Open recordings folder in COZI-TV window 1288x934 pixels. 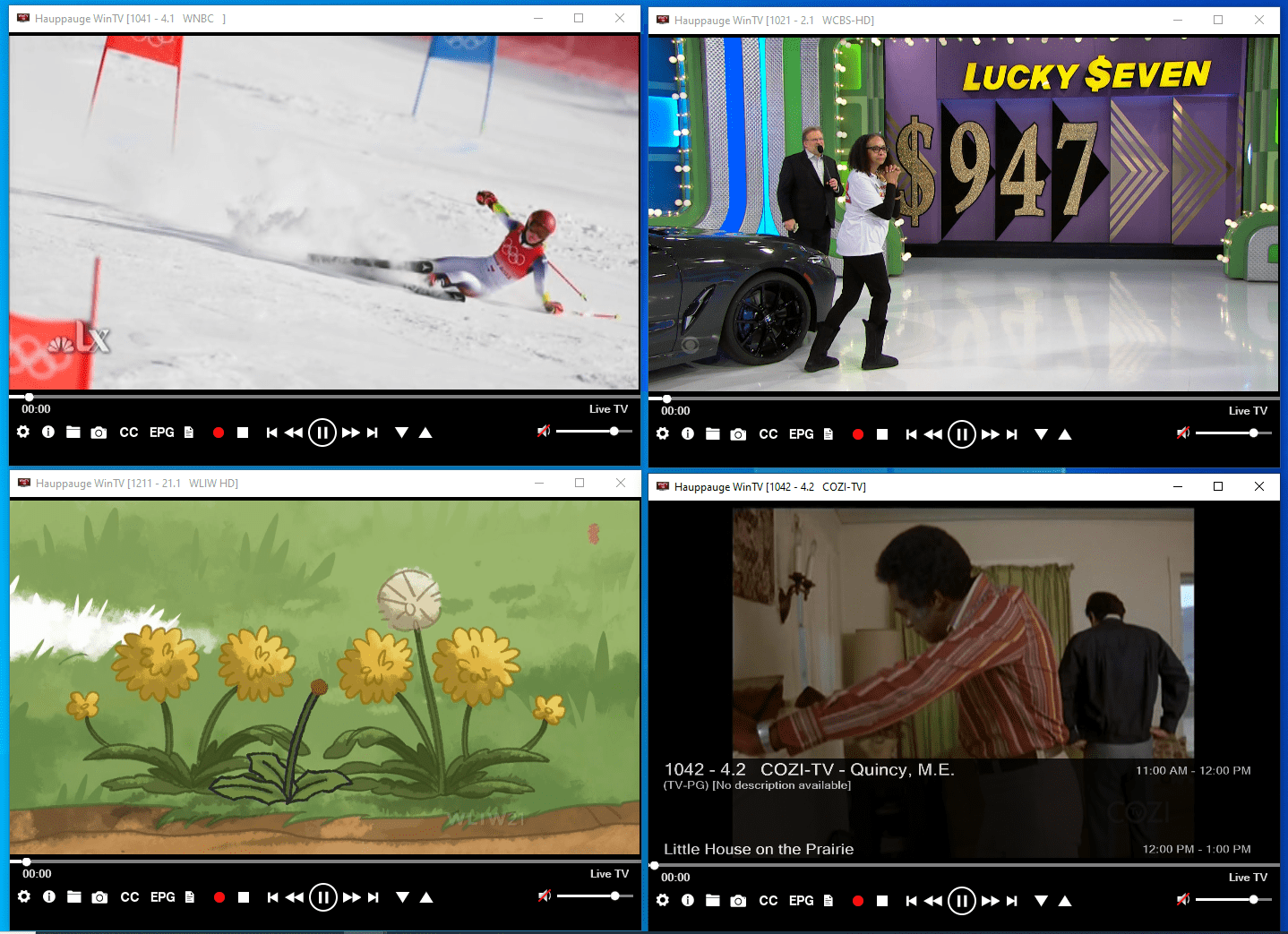click(713, 900)
